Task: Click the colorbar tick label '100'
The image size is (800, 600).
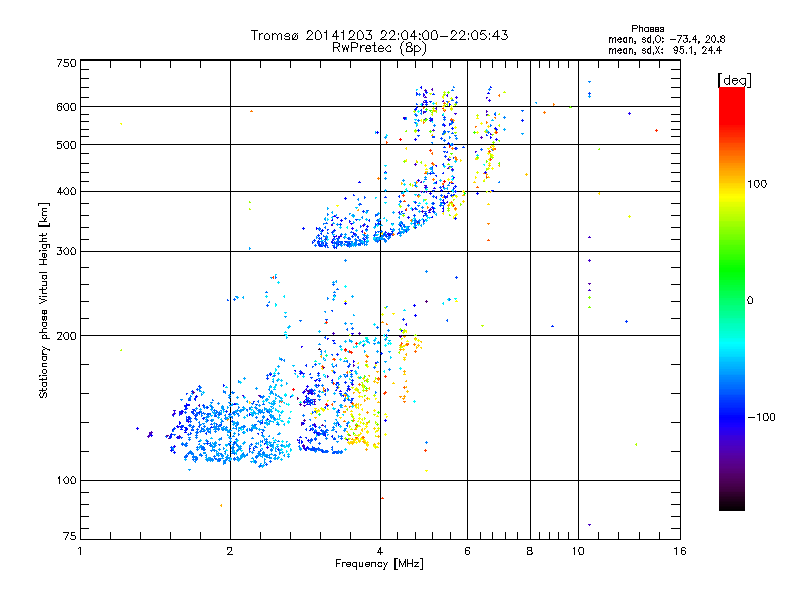Action: tap(757, 184)
